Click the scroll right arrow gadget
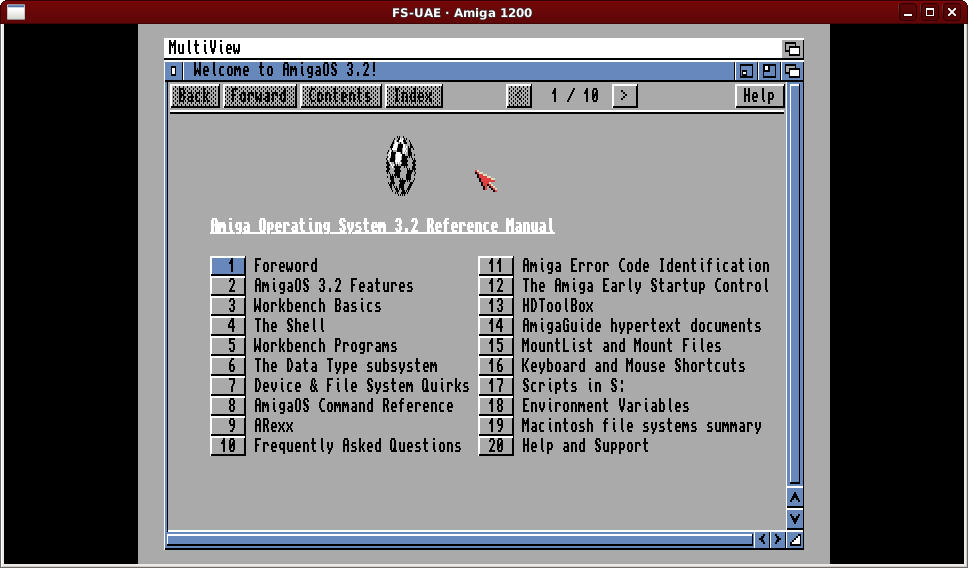Viewport: 968px width, 568px height. 778,540
